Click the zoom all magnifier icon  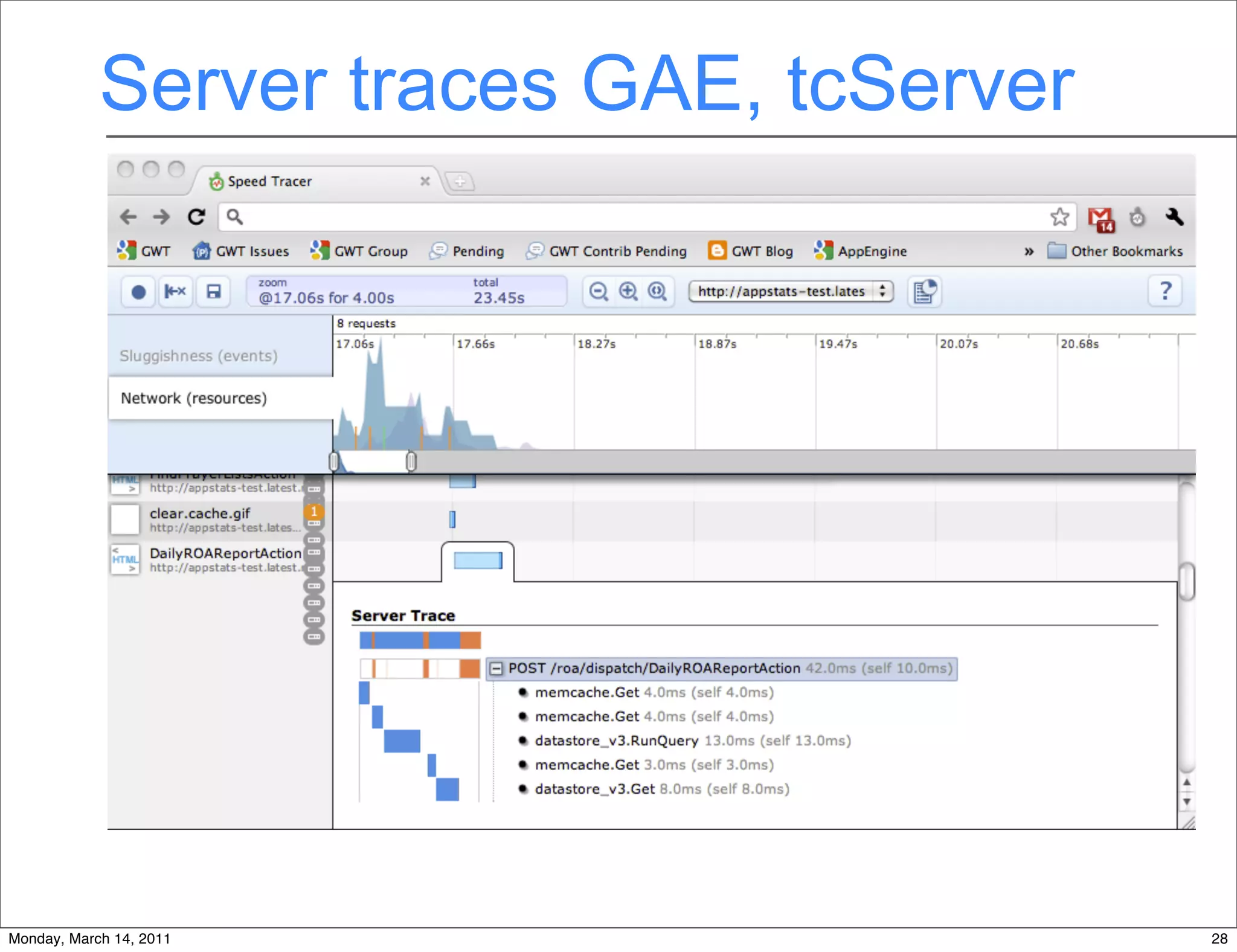tap(657, 292)
